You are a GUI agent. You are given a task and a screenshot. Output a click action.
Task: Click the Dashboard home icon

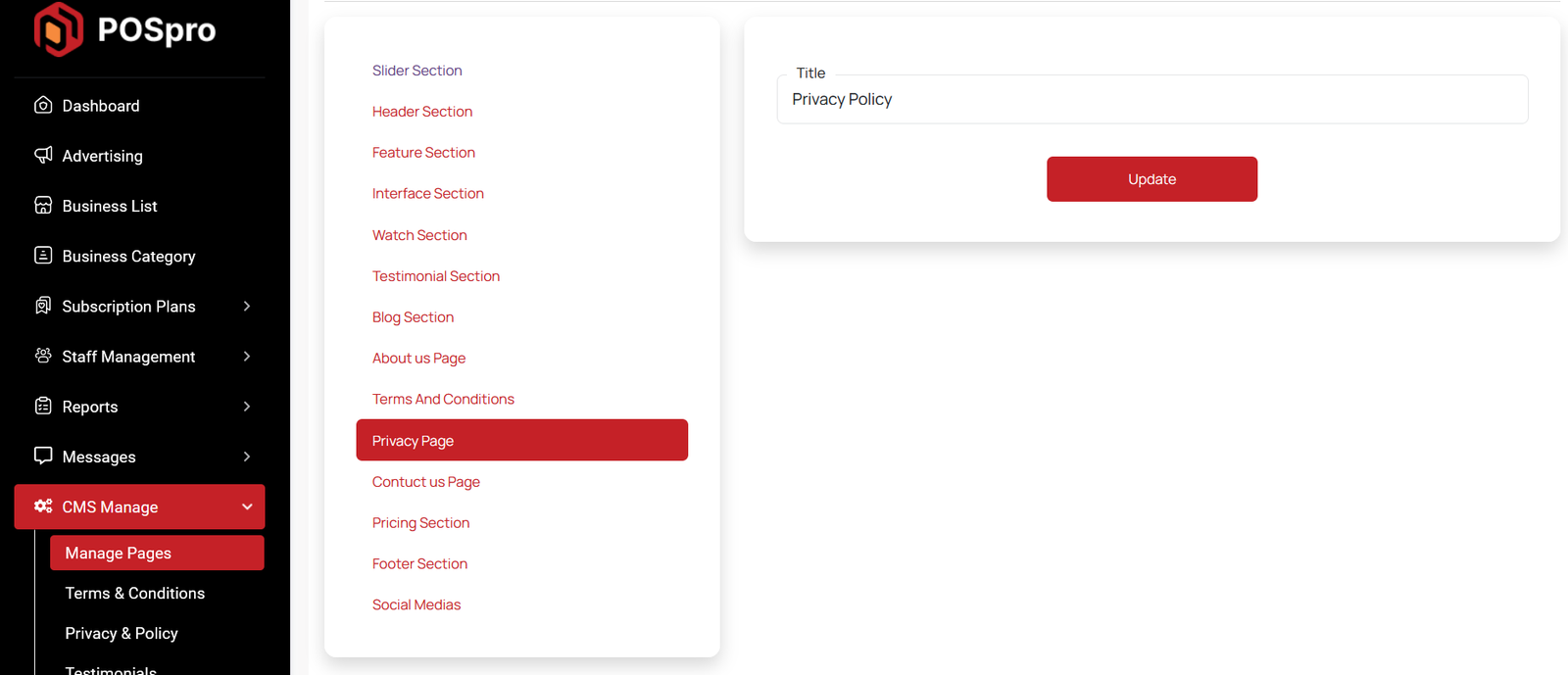tap(43, 105)
